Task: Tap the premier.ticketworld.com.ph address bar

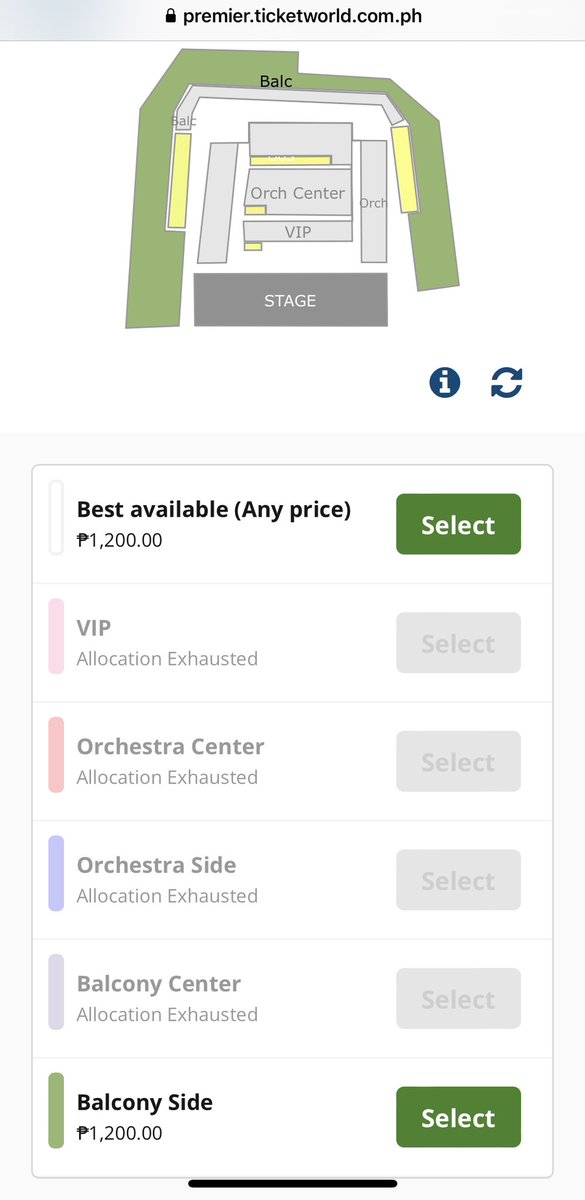Action: 292,17
